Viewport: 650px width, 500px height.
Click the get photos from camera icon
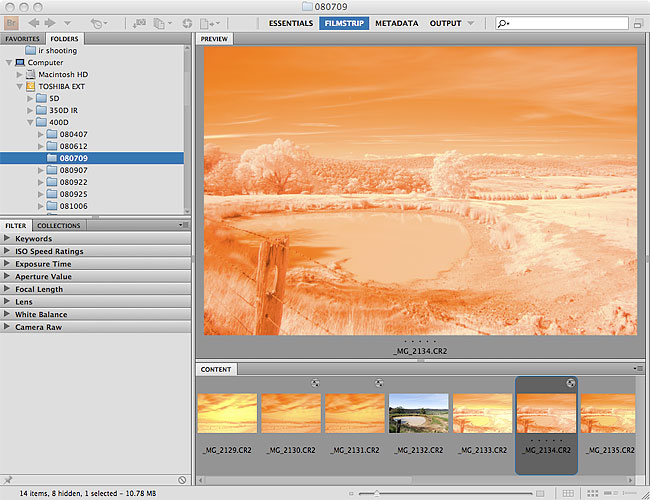pos(138,22)
